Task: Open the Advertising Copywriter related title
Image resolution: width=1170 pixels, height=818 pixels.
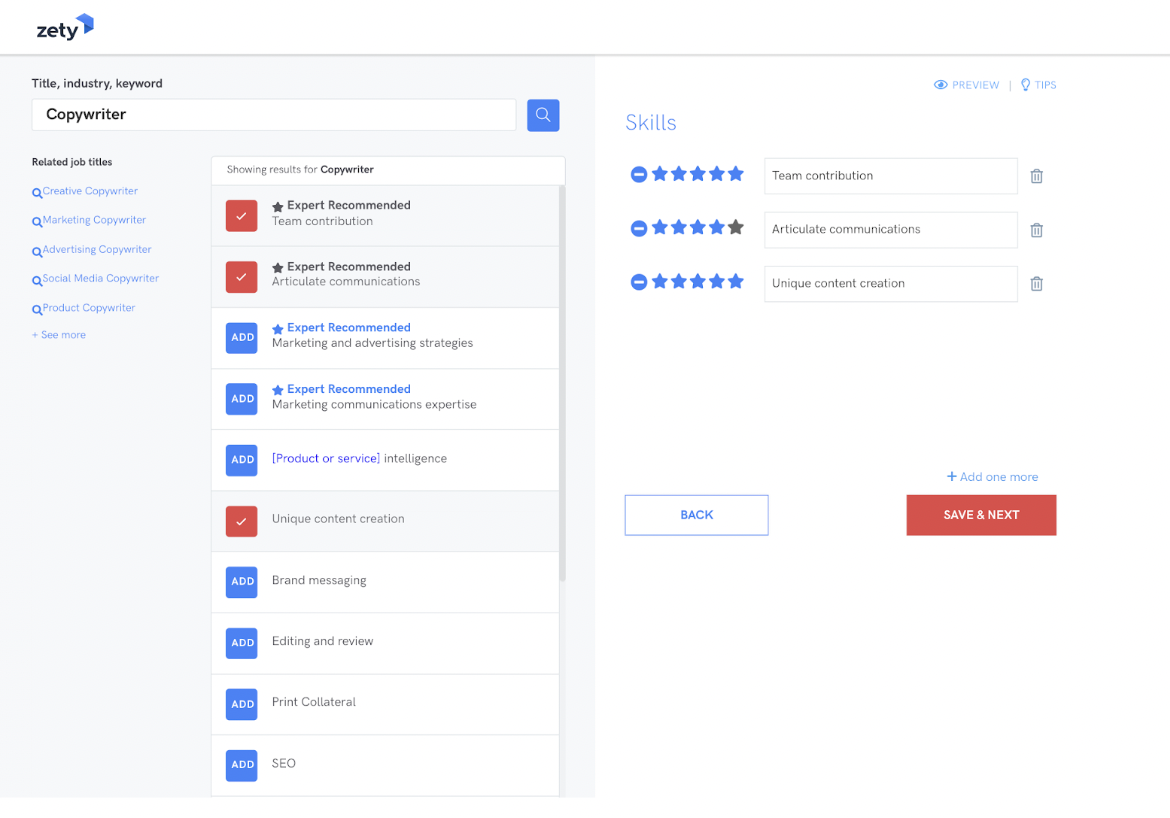Action: pyautogui.click(x=97, y=249)
